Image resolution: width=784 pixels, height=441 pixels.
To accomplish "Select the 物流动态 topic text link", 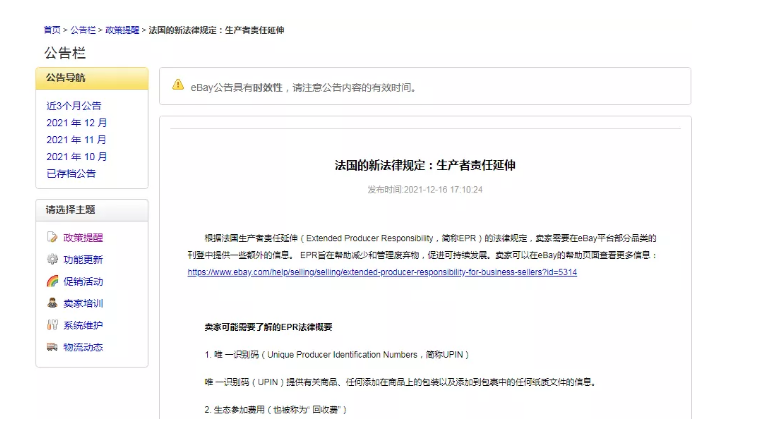I will [x=83, y=348].
